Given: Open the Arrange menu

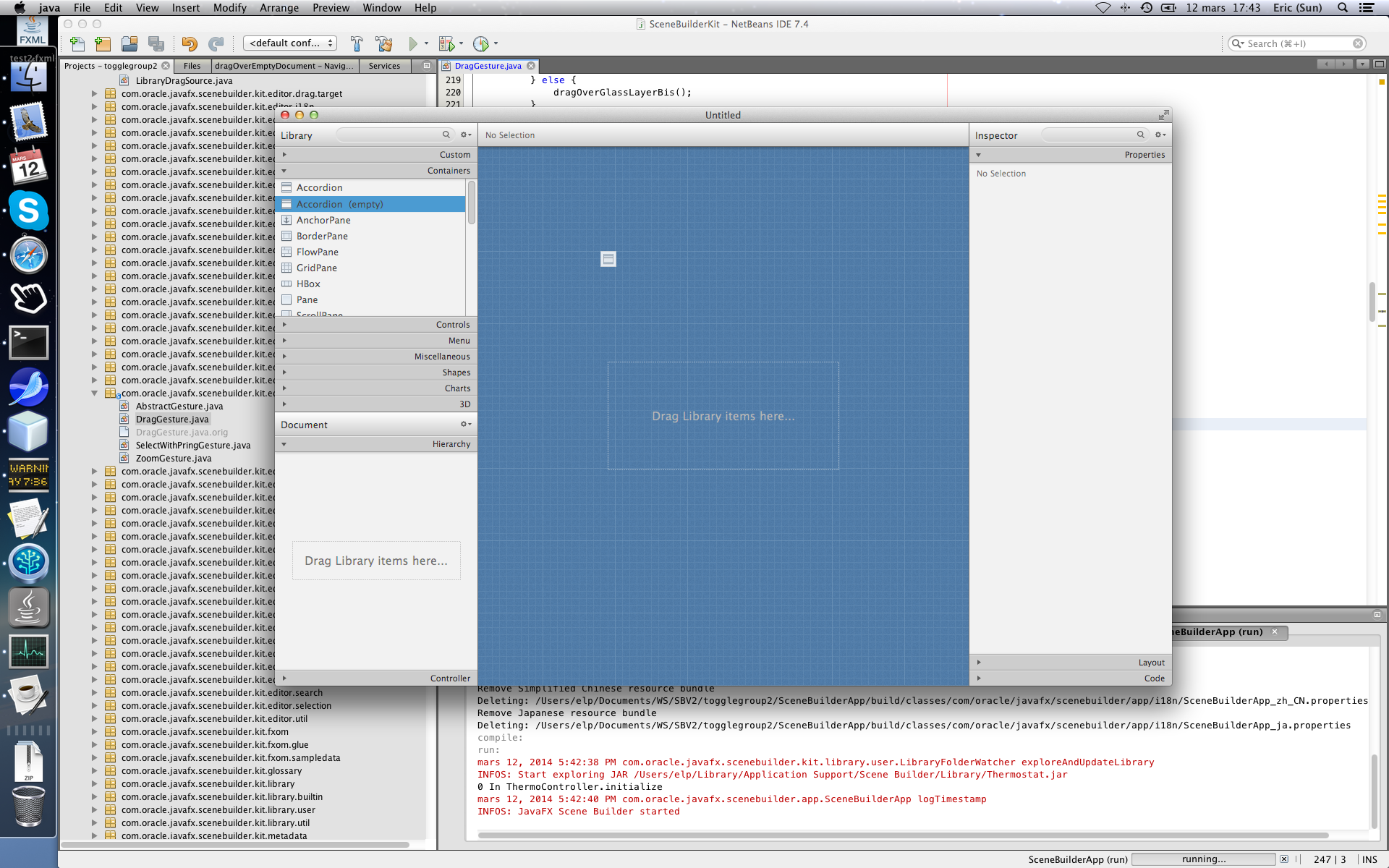Looking at the screenshot, I should point(279,8).
